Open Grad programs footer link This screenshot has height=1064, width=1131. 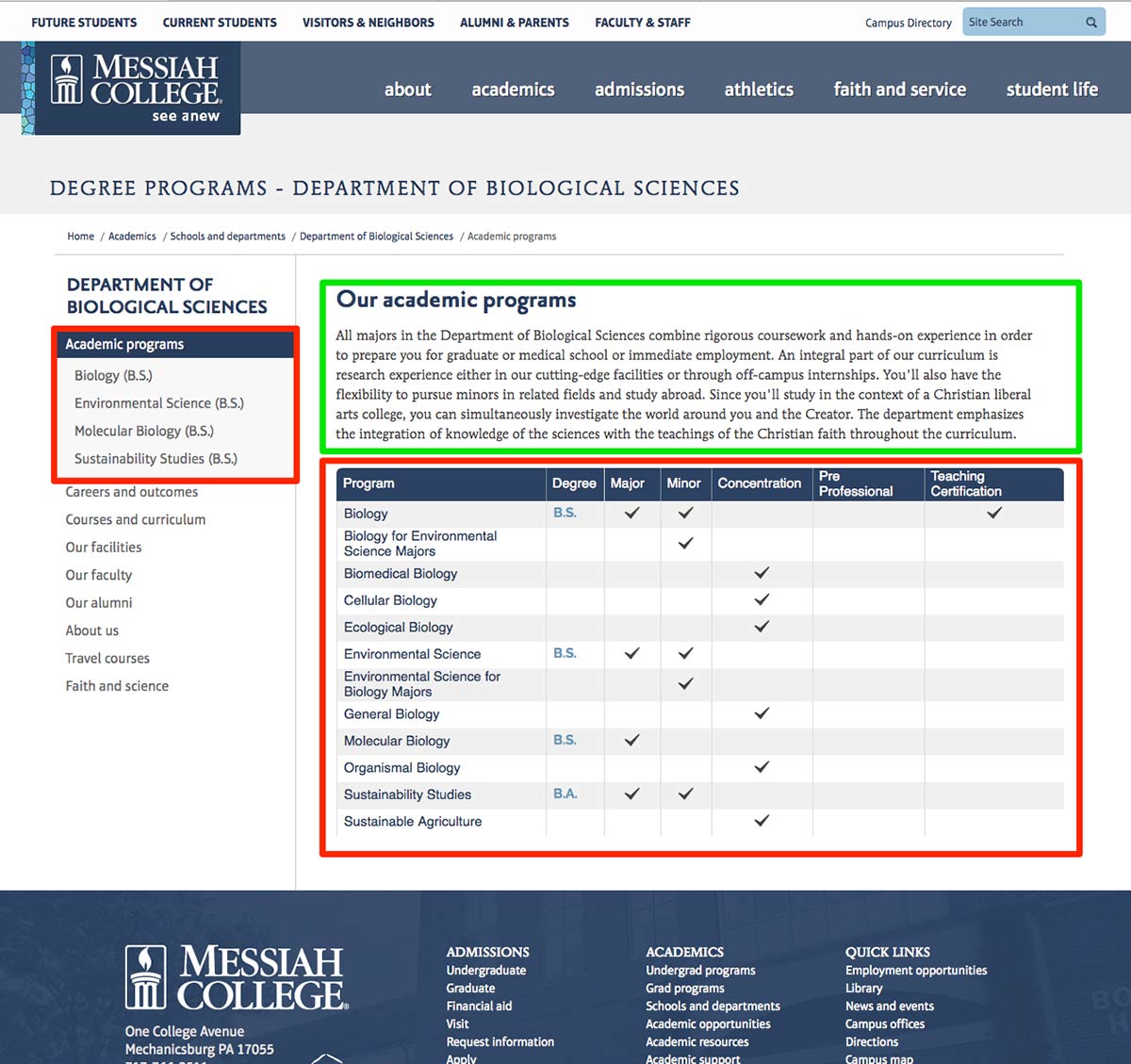[685, 989]
